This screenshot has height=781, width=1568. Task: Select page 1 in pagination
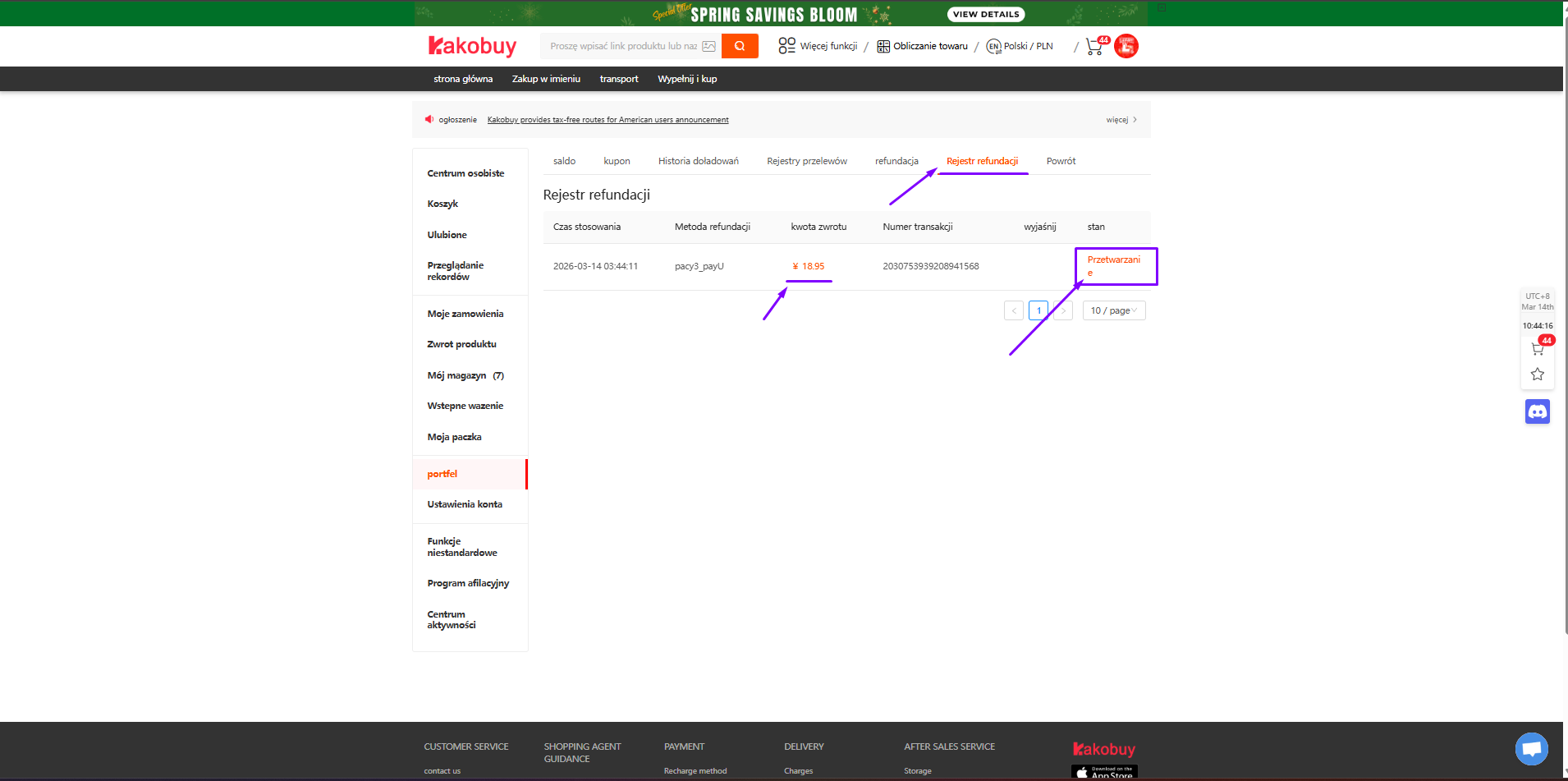point(1038,310)
